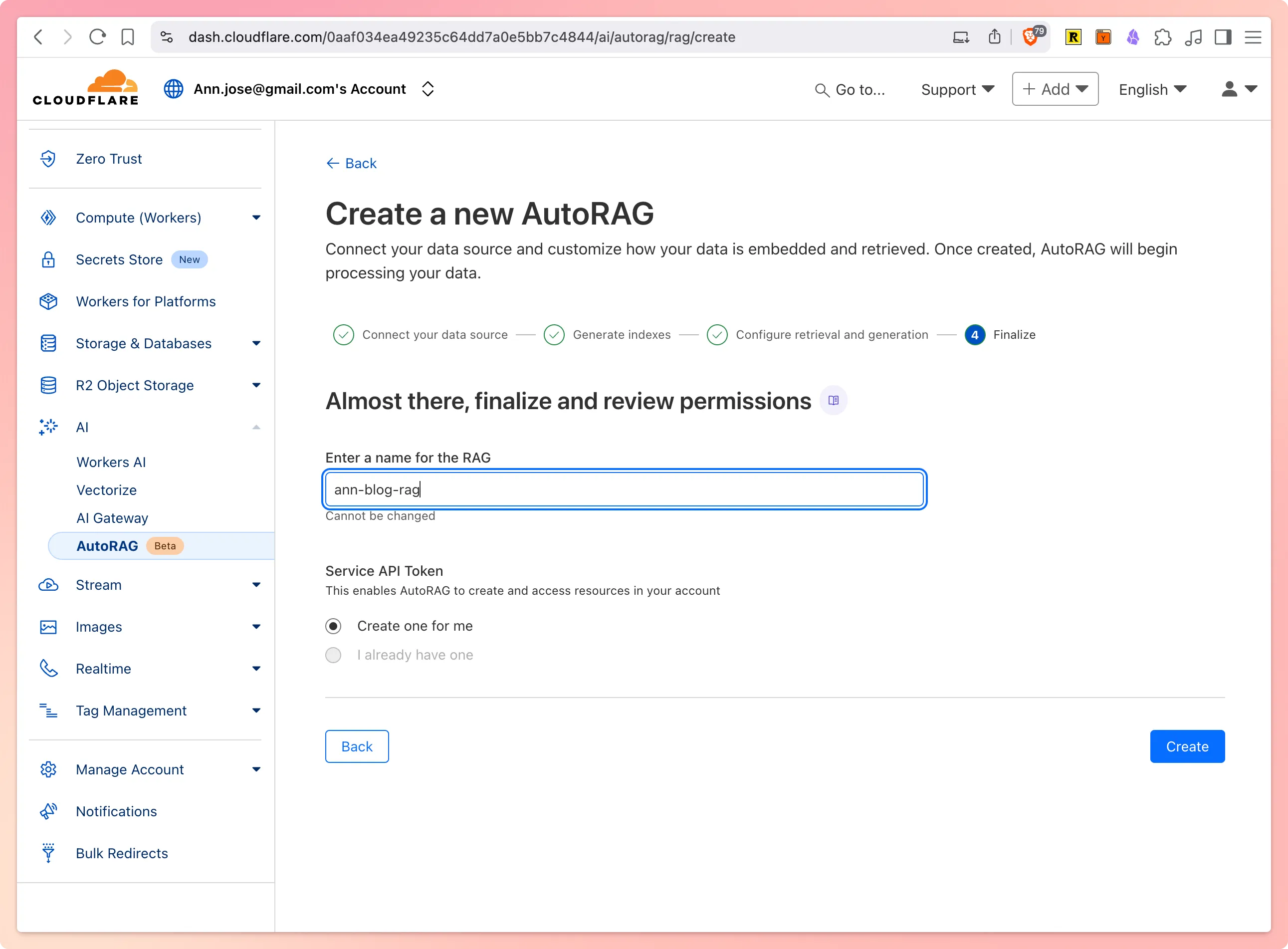Image resolution: width=1288 pixels, height=949 pixels.
Task: Open the English language dropdown
Action: click(x=1152, y=90)
